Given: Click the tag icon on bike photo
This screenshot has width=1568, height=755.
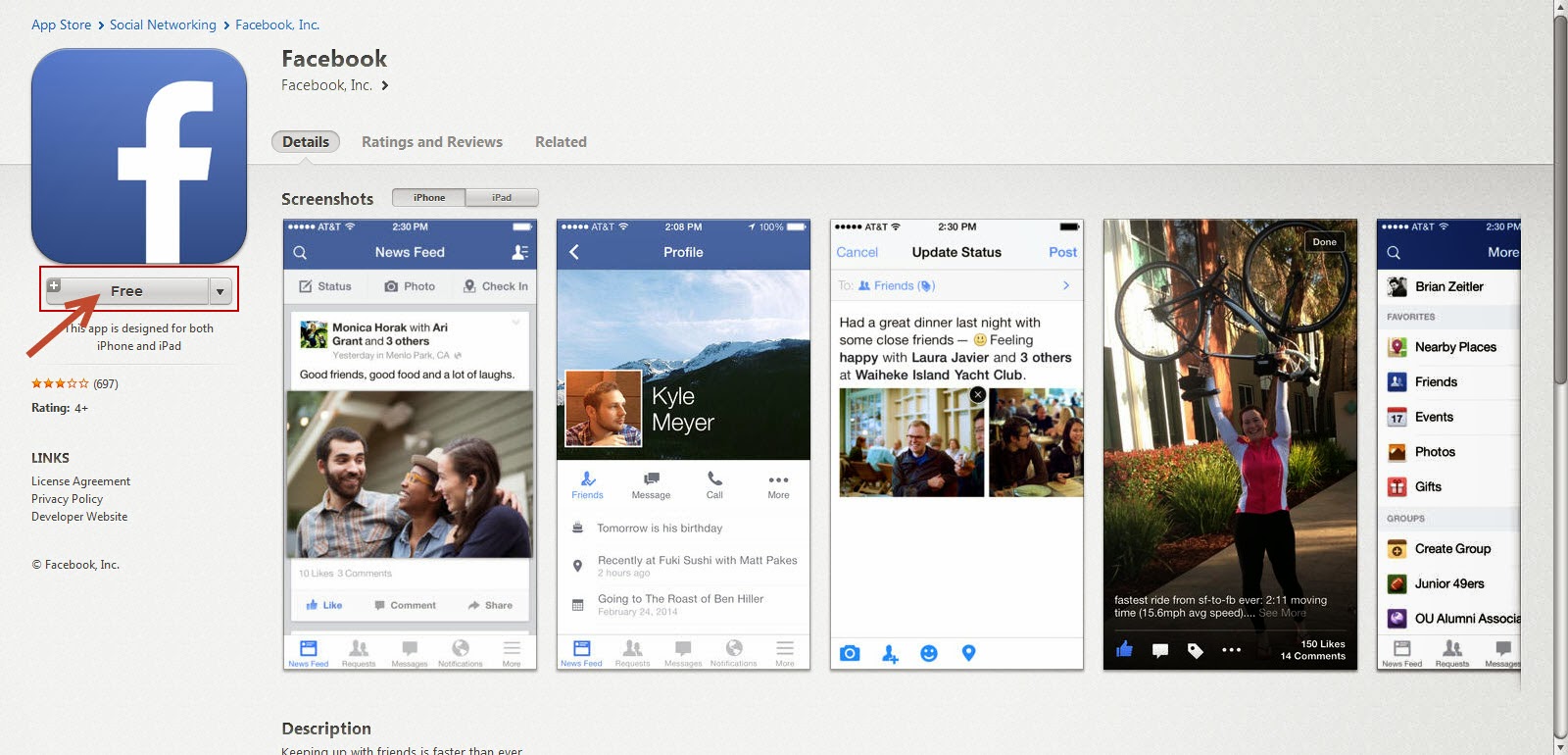Looking at the screenshot, I should pos(1196,650).
